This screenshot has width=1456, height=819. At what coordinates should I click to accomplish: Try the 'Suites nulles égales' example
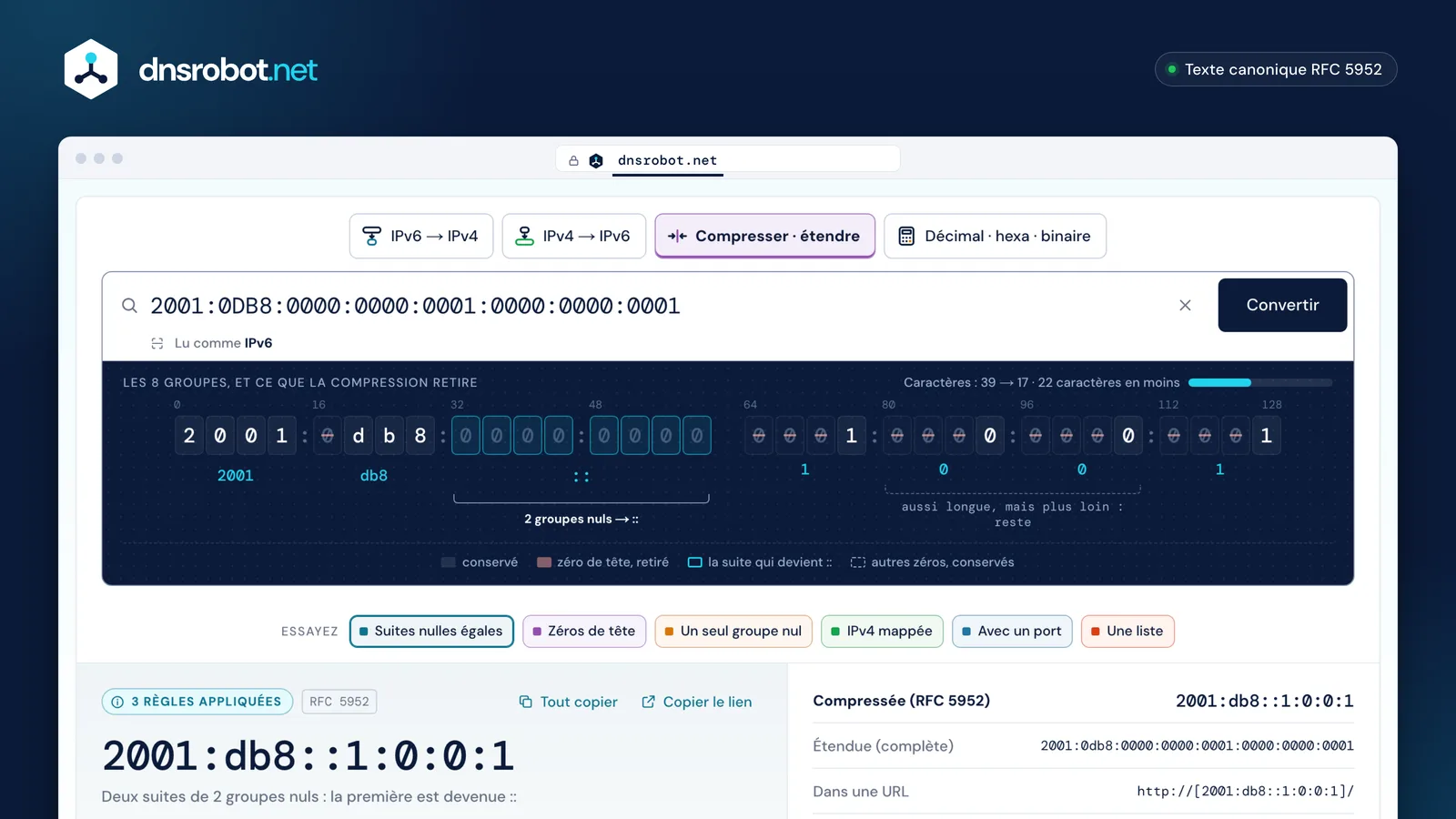click(x=431, y=632)
